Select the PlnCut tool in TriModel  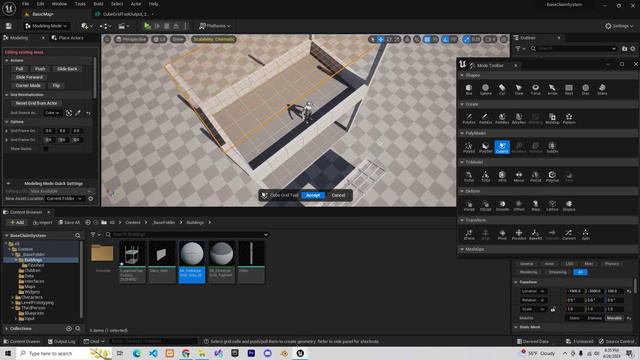[x=536, y=177]
